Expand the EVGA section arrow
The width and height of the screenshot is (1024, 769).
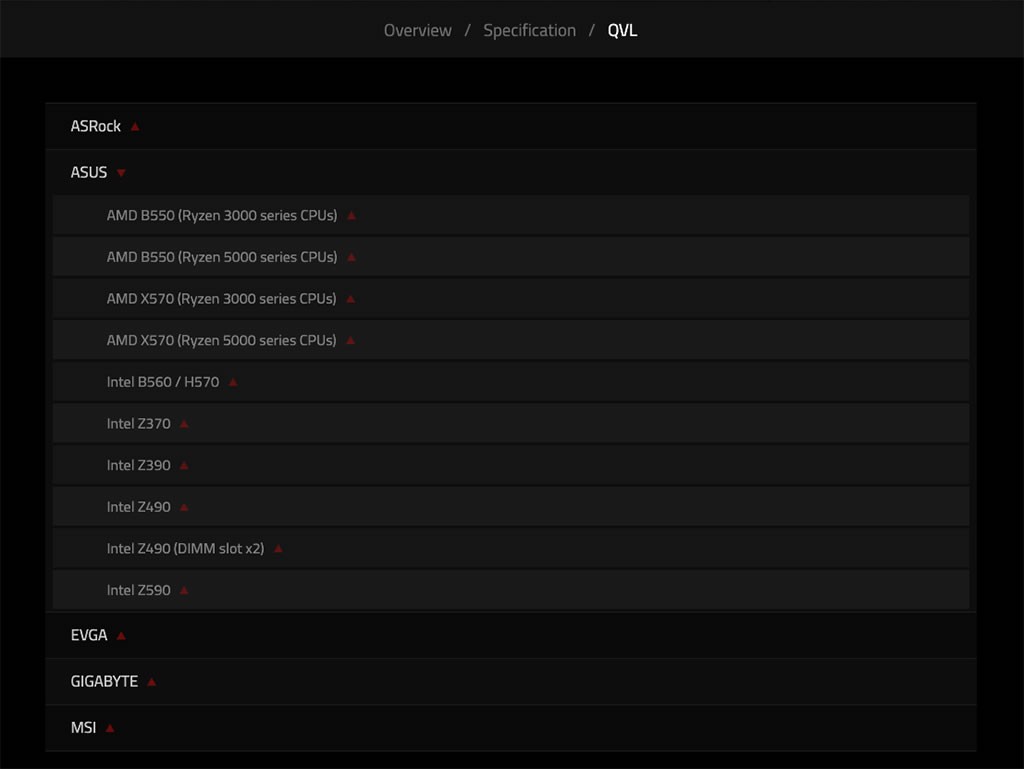coord(121,635)
